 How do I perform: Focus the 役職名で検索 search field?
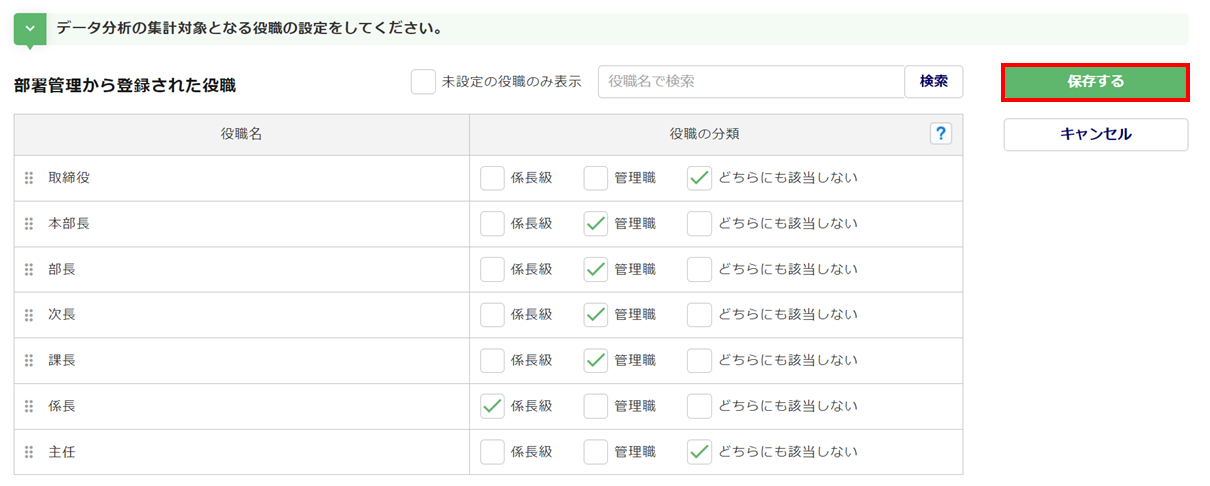[750, 82]
